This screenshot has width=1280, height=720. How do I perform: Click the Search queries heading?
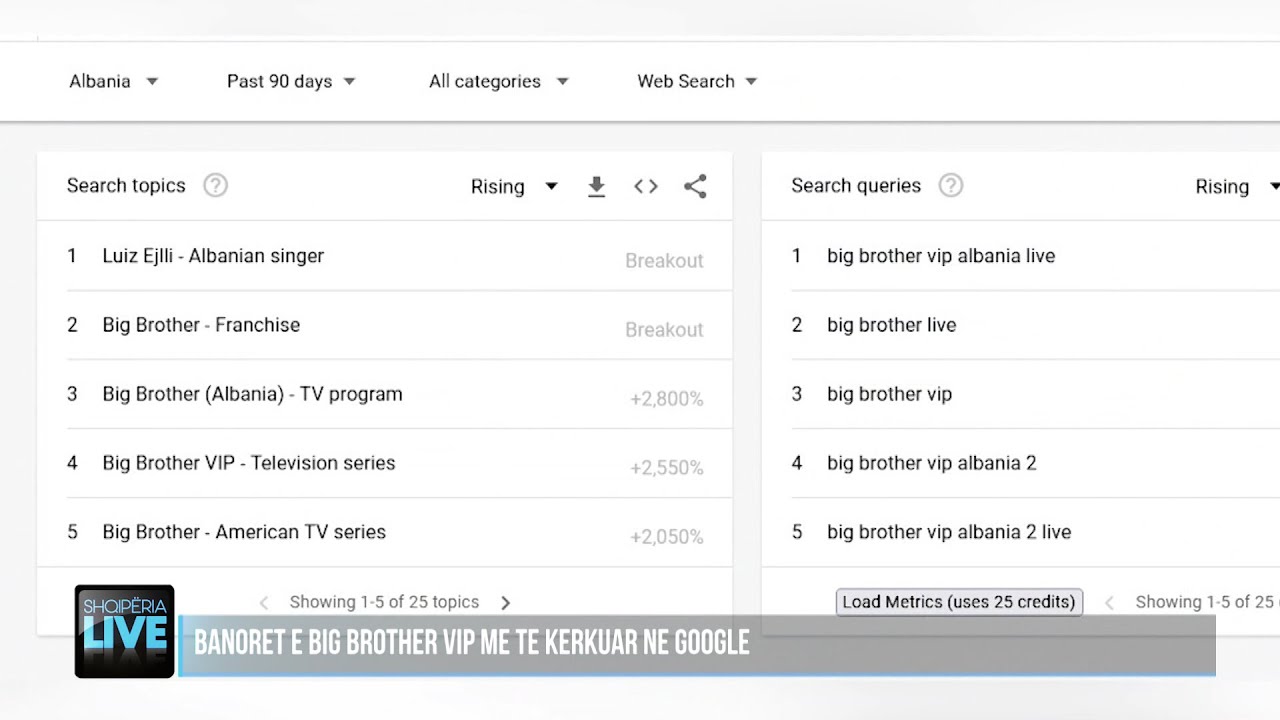[856, 185]
